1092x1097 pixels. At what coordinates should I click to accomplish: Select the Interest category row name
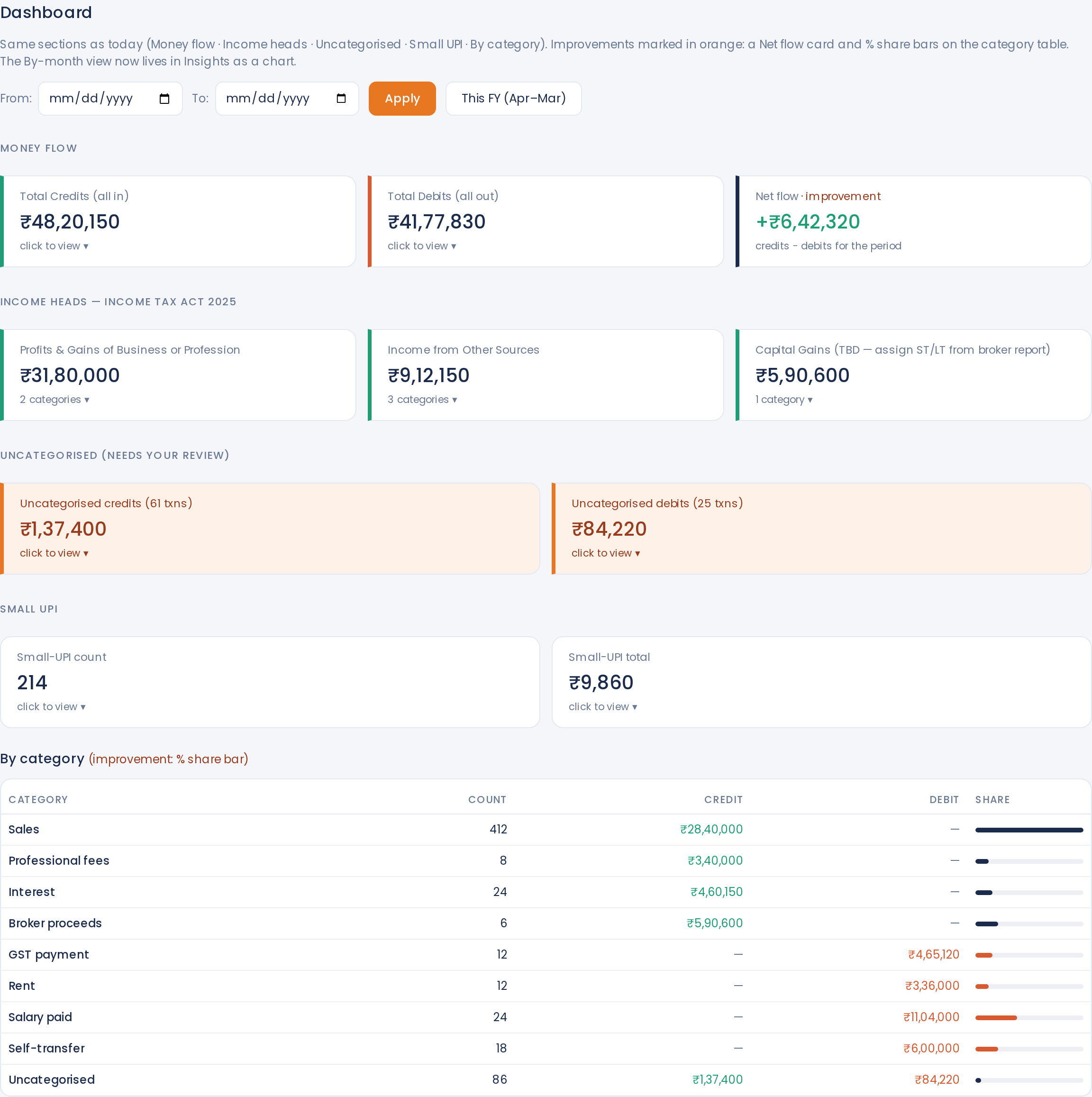pyautogui.click(x=32, y=892)
